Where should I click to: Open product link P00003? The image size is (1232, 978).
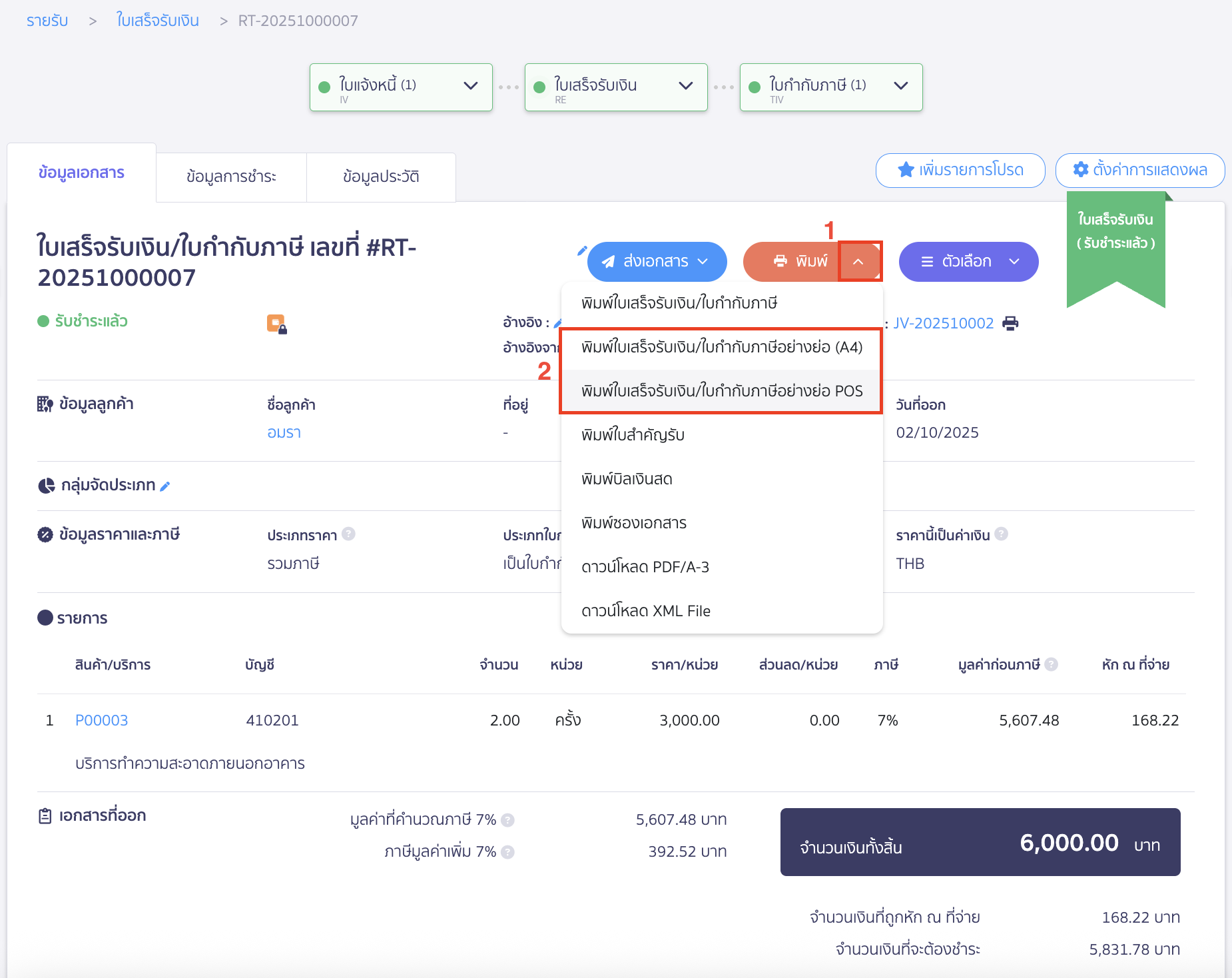[101, 720]
